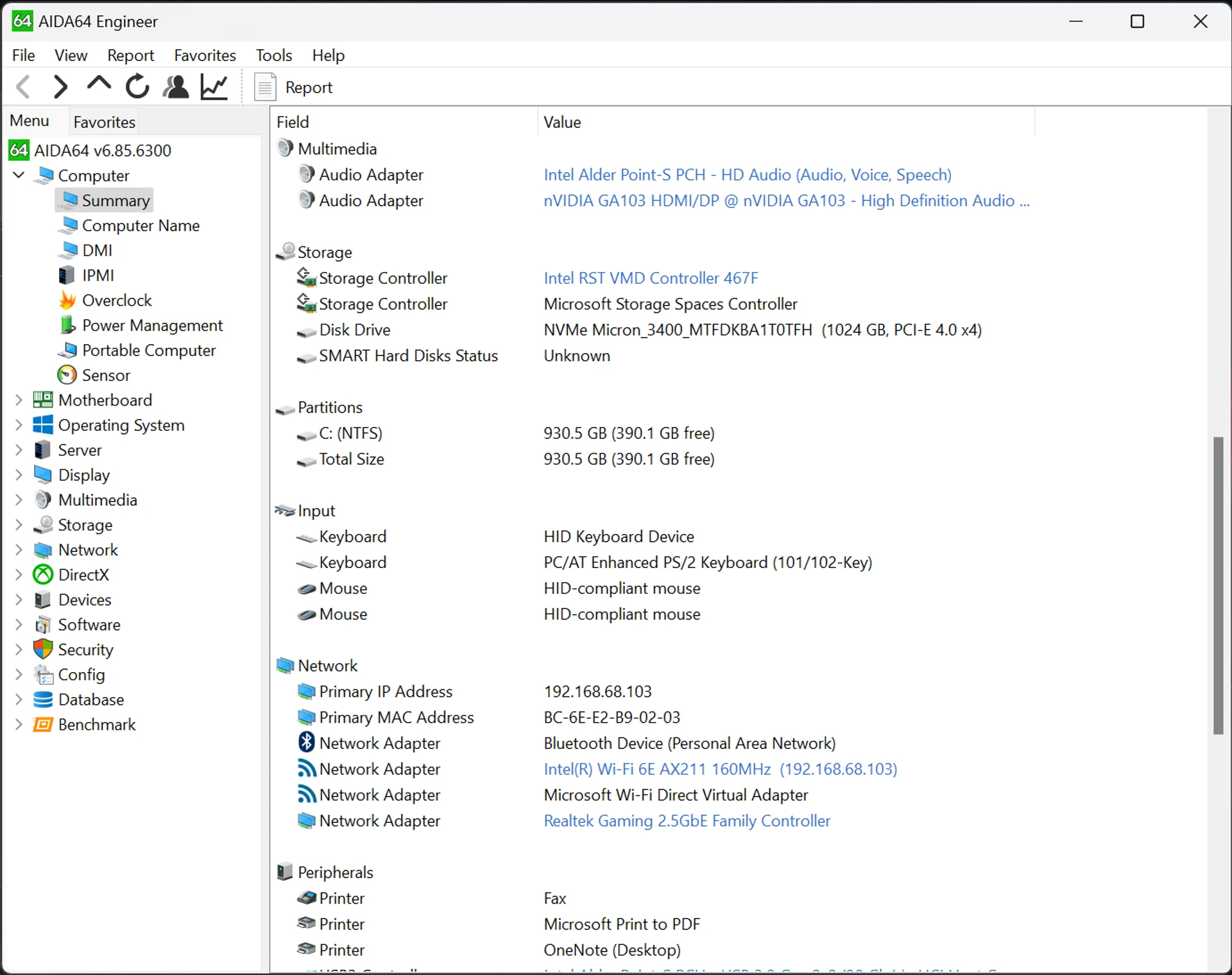Viewport: 1232px width, 975px height.
Task: Click the Operating System Windows logo icon
Action: pos(43,425)
